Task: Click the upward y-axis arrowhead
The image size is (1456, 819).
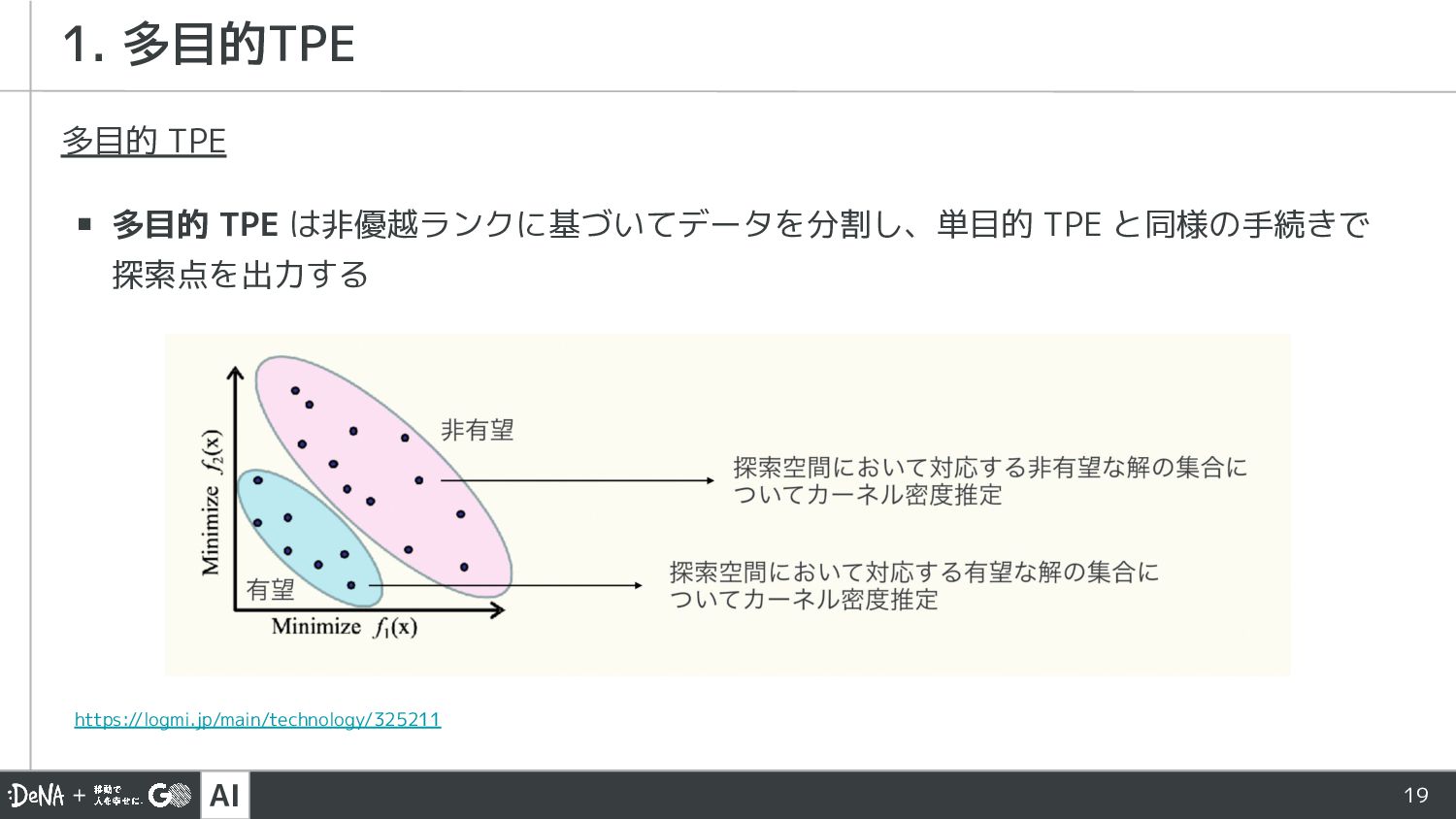Action: click(x=235, y=373)
